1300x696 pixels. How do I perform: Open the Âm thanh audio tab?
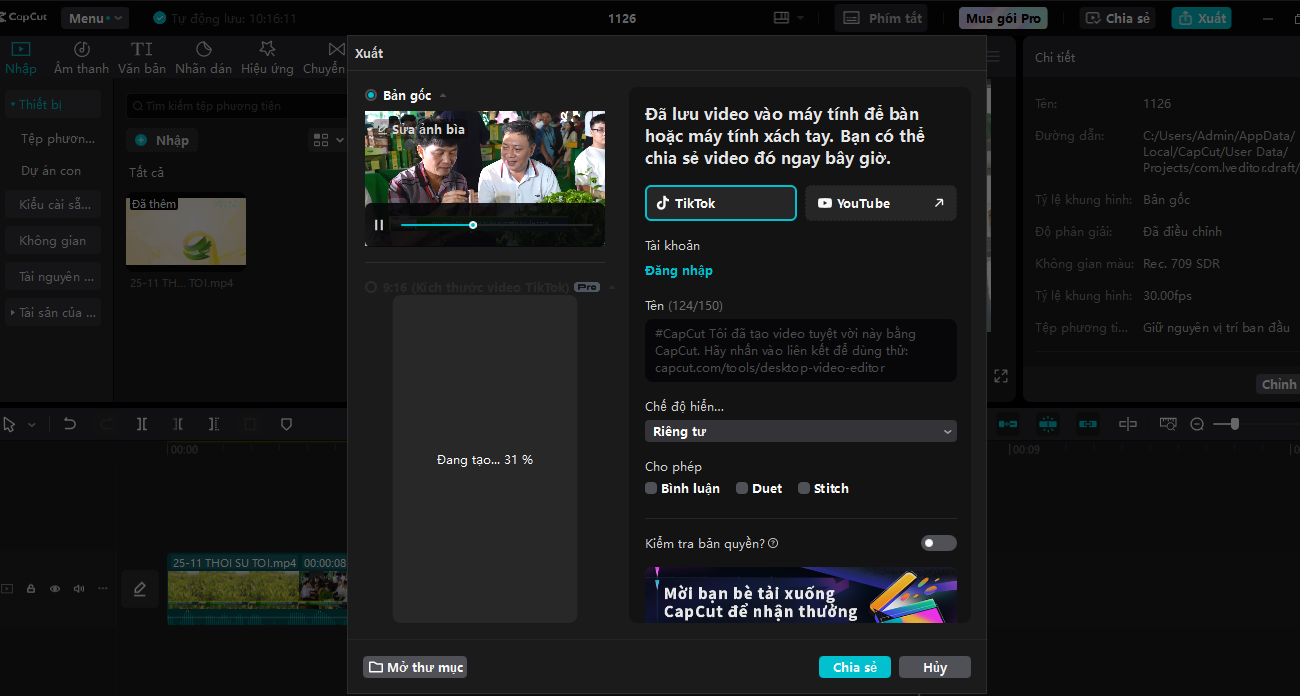[x=81, y=58]
